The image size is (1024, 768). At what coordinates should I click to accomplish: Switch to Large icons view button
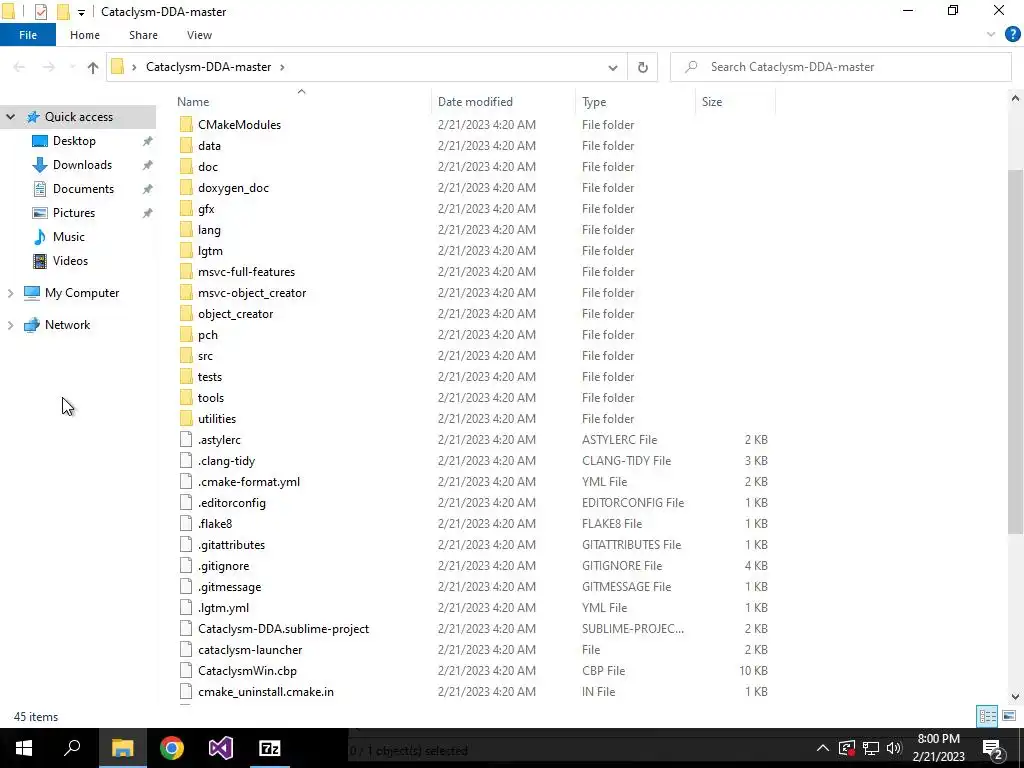coord(1008,716)
